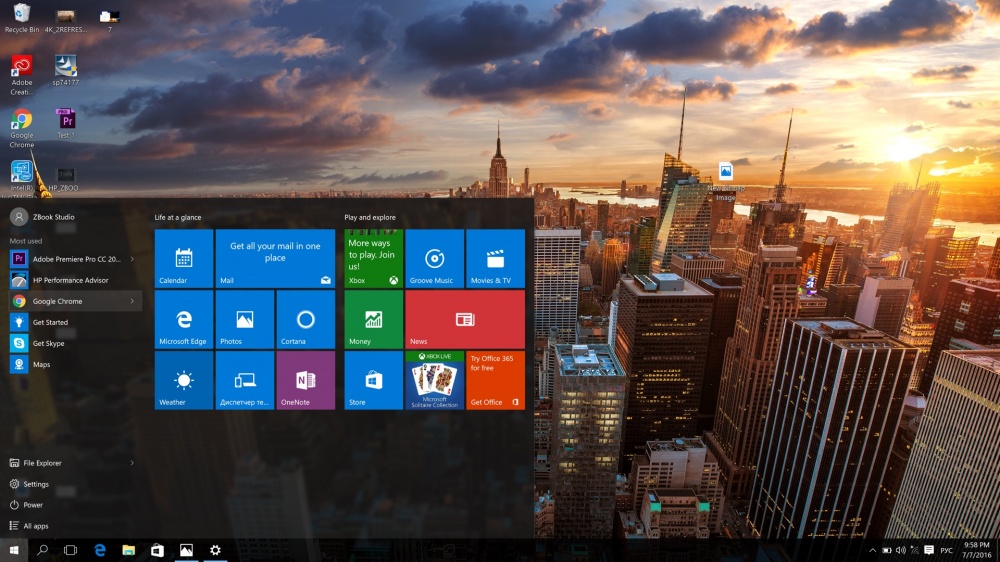Image resolution: width=1000 pixels, height=562 pixels.
Task: Open the Store tile in Start menu
Action: point(373,380)
